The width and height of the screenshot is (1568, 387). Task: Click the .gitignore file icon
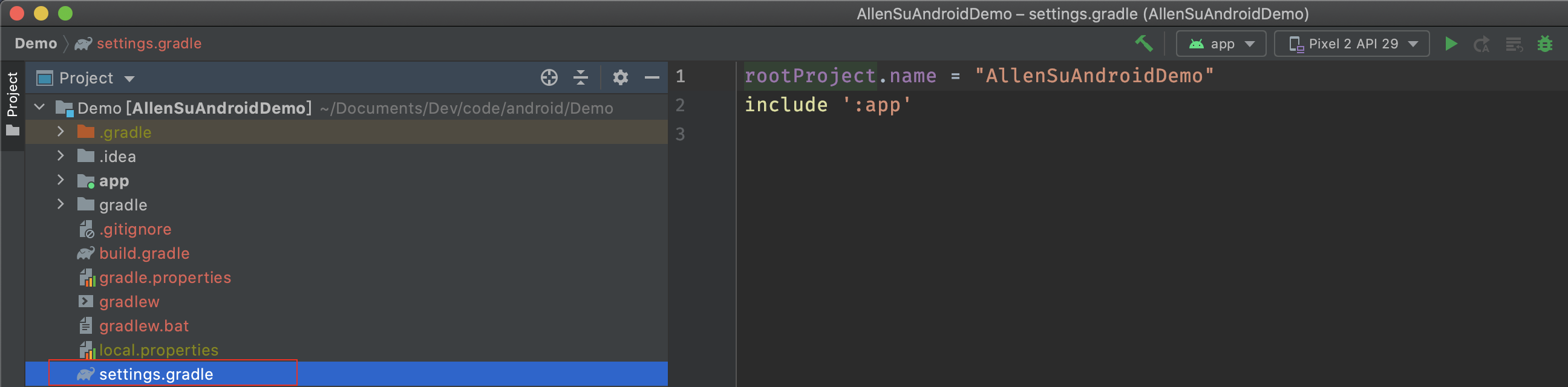pos(87,229)
